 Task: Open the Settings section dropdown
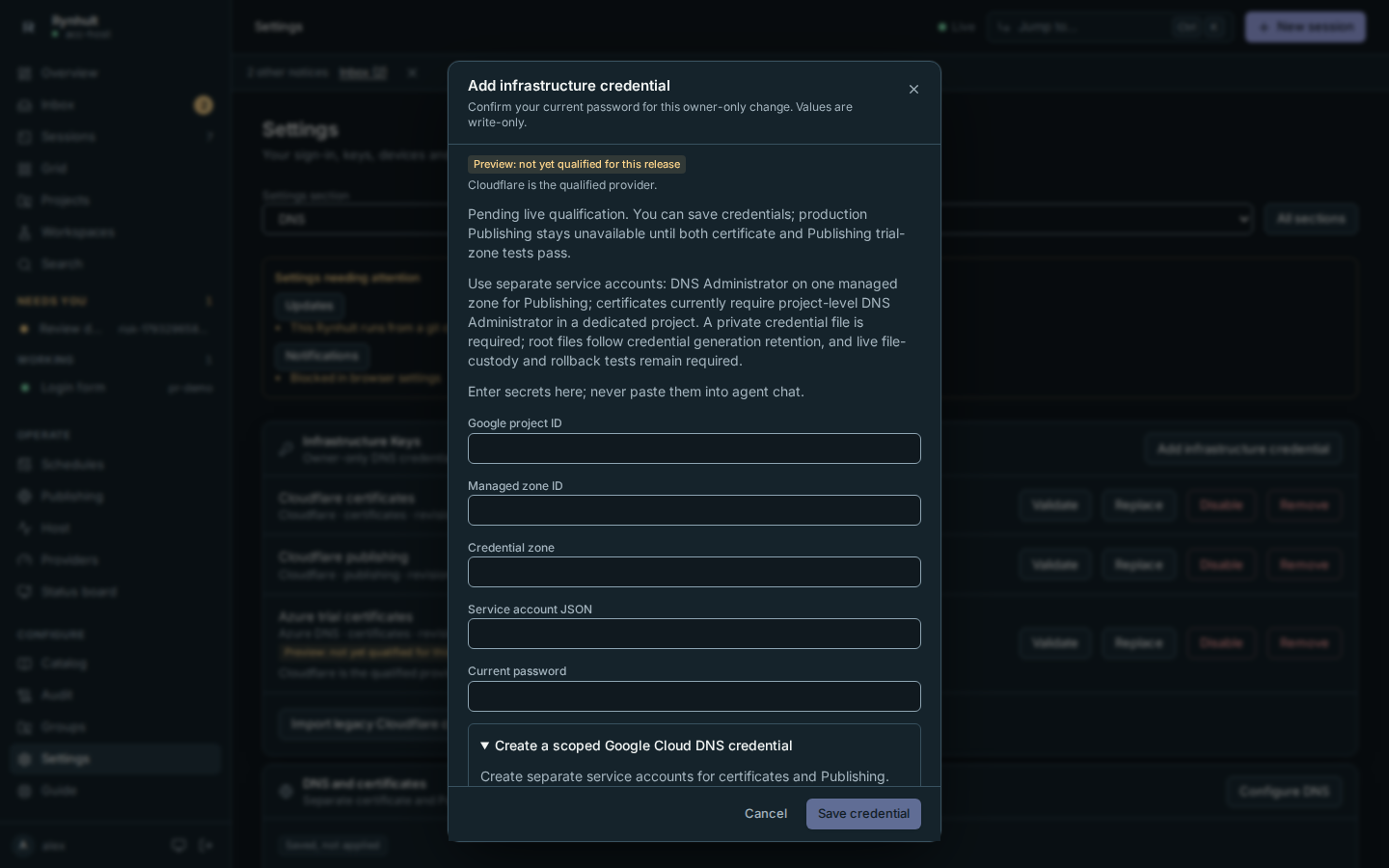[x=757, y=219]
